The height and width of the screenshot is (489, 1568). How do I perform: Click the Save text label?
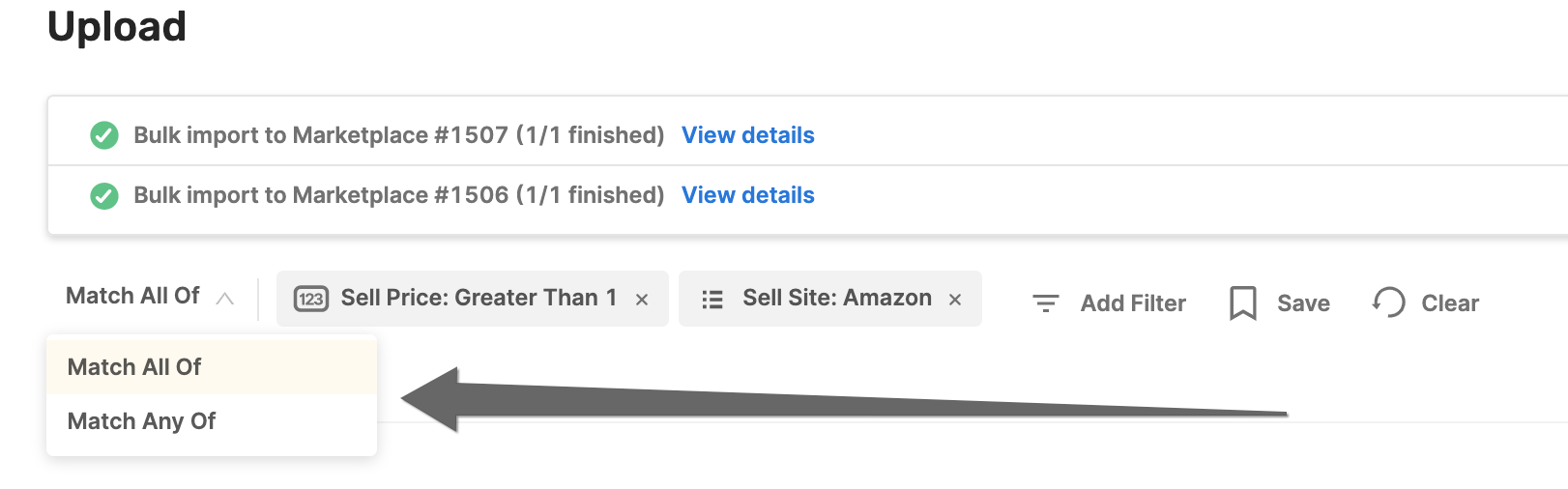click(x=1303, y=303)
